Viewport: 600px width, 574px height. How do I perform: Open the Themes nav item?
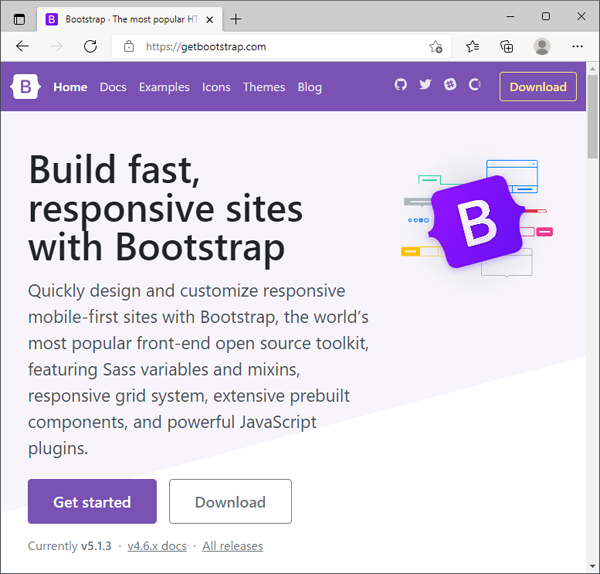point(264,87)
